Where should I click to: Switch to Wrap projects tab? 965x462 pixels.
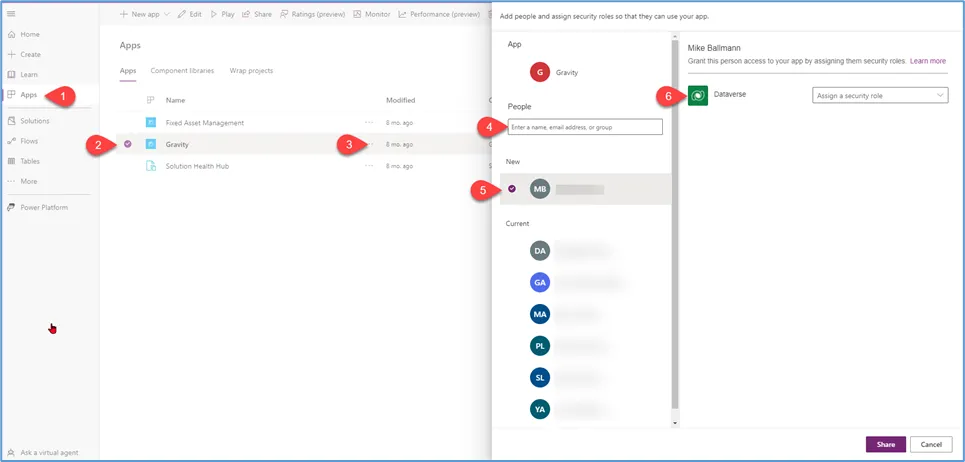point(251,71)
